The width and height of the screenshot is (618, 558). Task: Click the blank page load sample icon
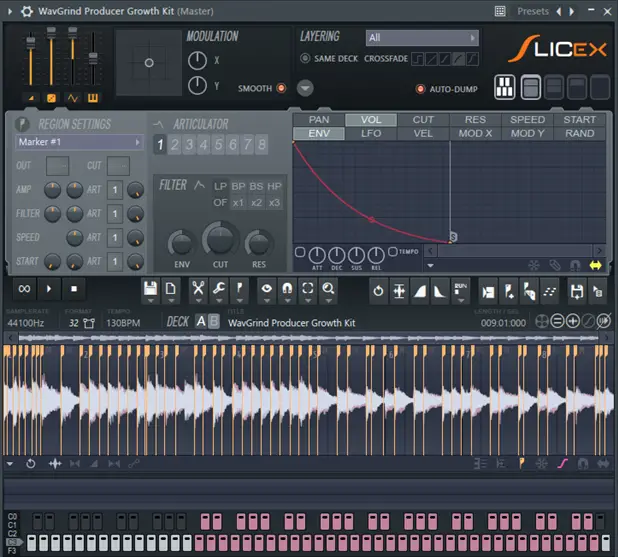[x=171, y=292]
